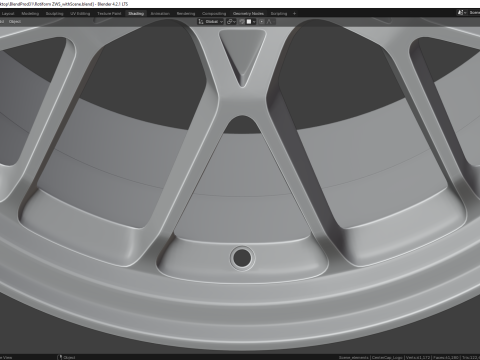The image size is (480, 360).
Task: Switch to the Texture Paint workspace
Action: pos(109,14)
